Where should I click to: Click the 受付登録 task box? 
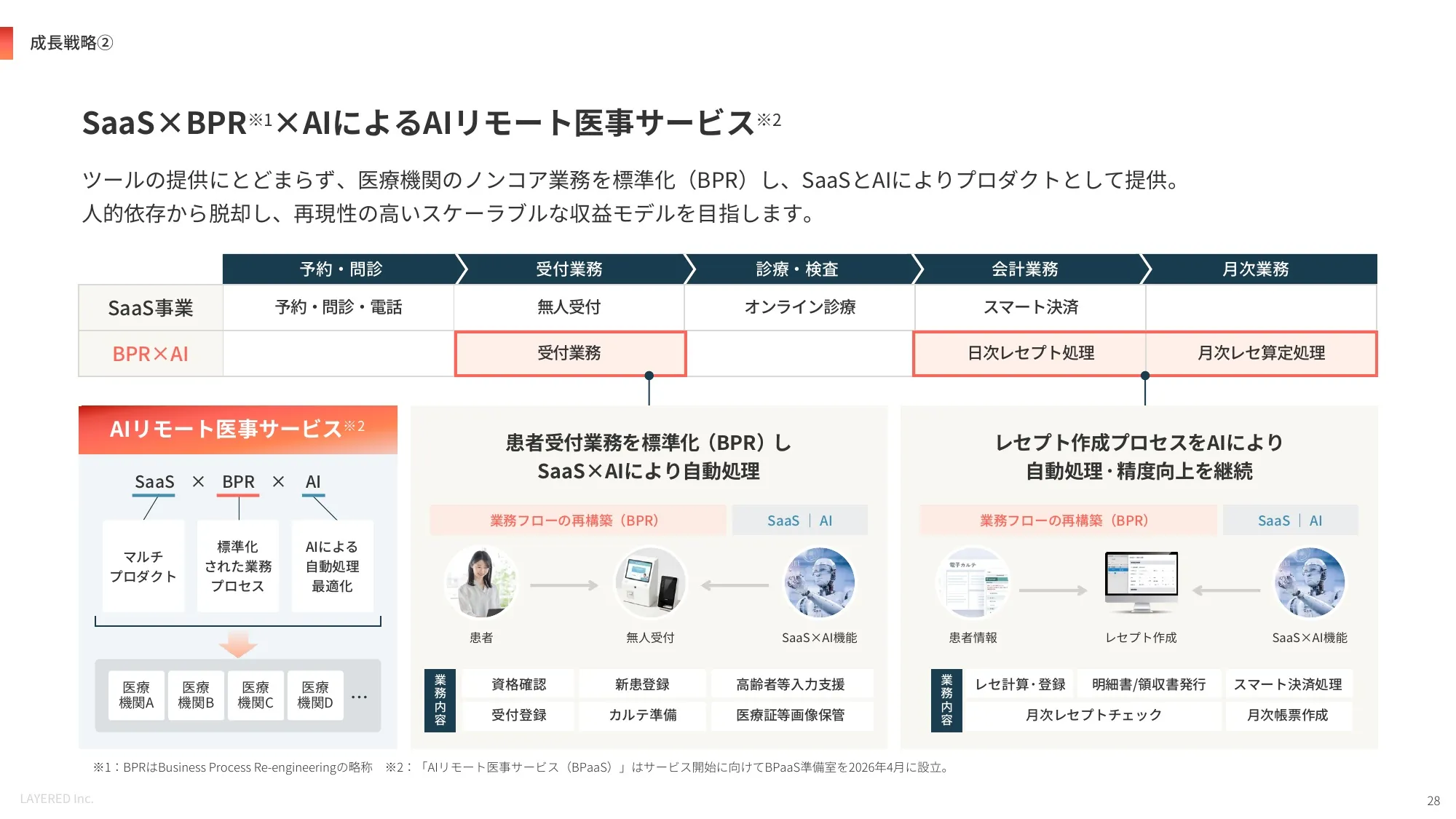tap(518, 716)
